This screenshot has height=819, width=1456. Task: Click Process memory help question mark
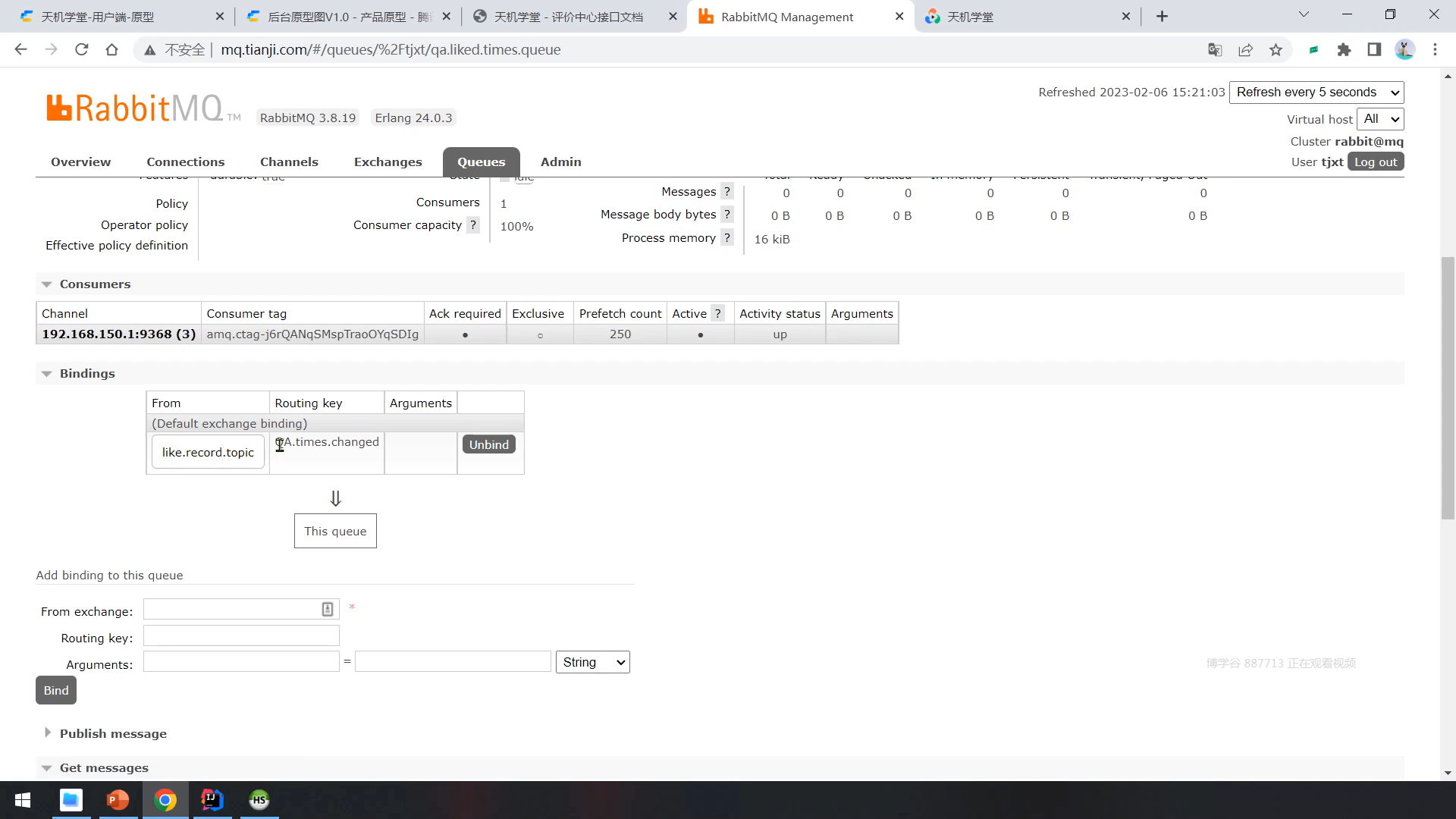pos(726,238)
